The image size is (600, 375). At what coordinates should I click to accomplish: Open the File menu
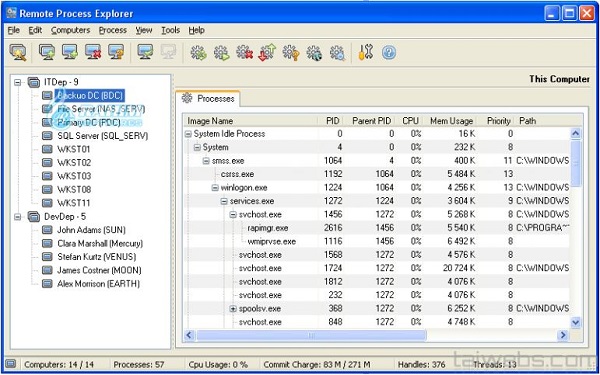(x=13, y=30)
